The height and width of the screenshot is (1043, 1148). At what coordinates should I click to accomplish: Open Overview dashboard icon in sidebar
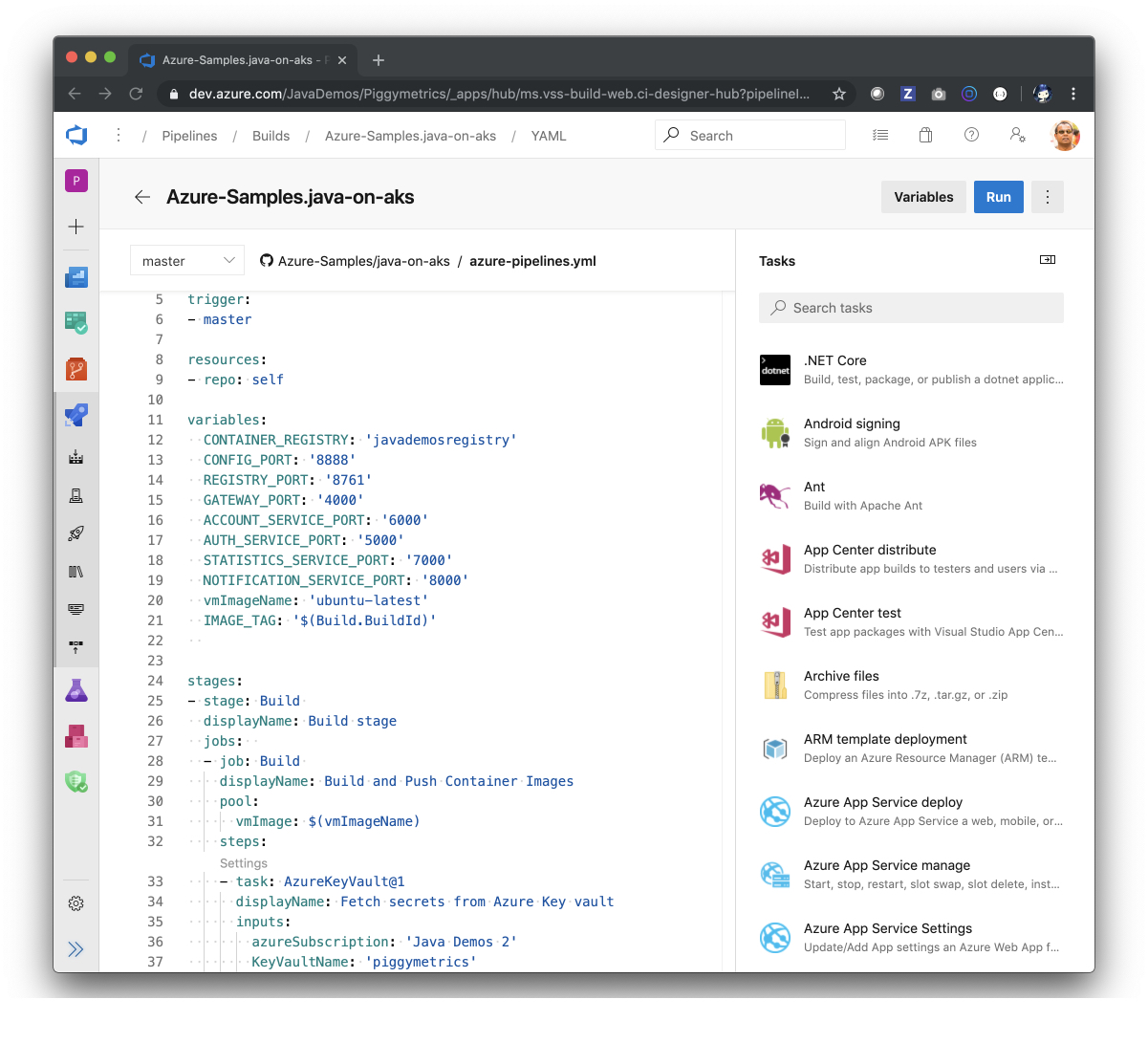click(x=76, y=277)
